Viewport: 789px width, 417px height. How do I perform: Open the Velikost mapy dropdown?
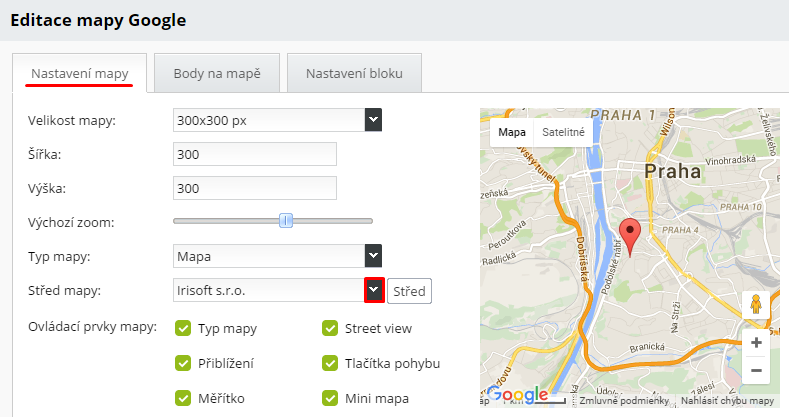(373, 121)
